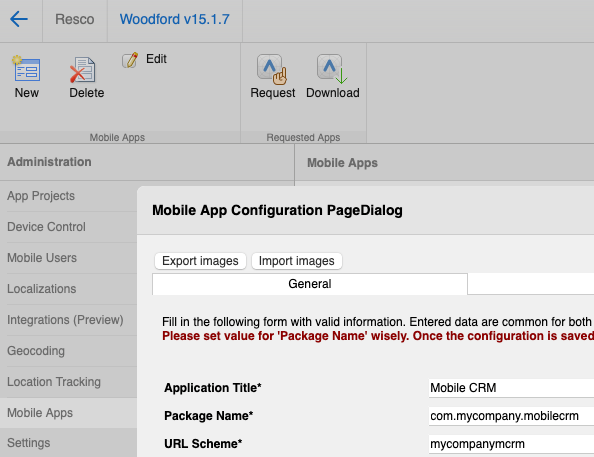Go back using the blue arrow

click(19, 19)
